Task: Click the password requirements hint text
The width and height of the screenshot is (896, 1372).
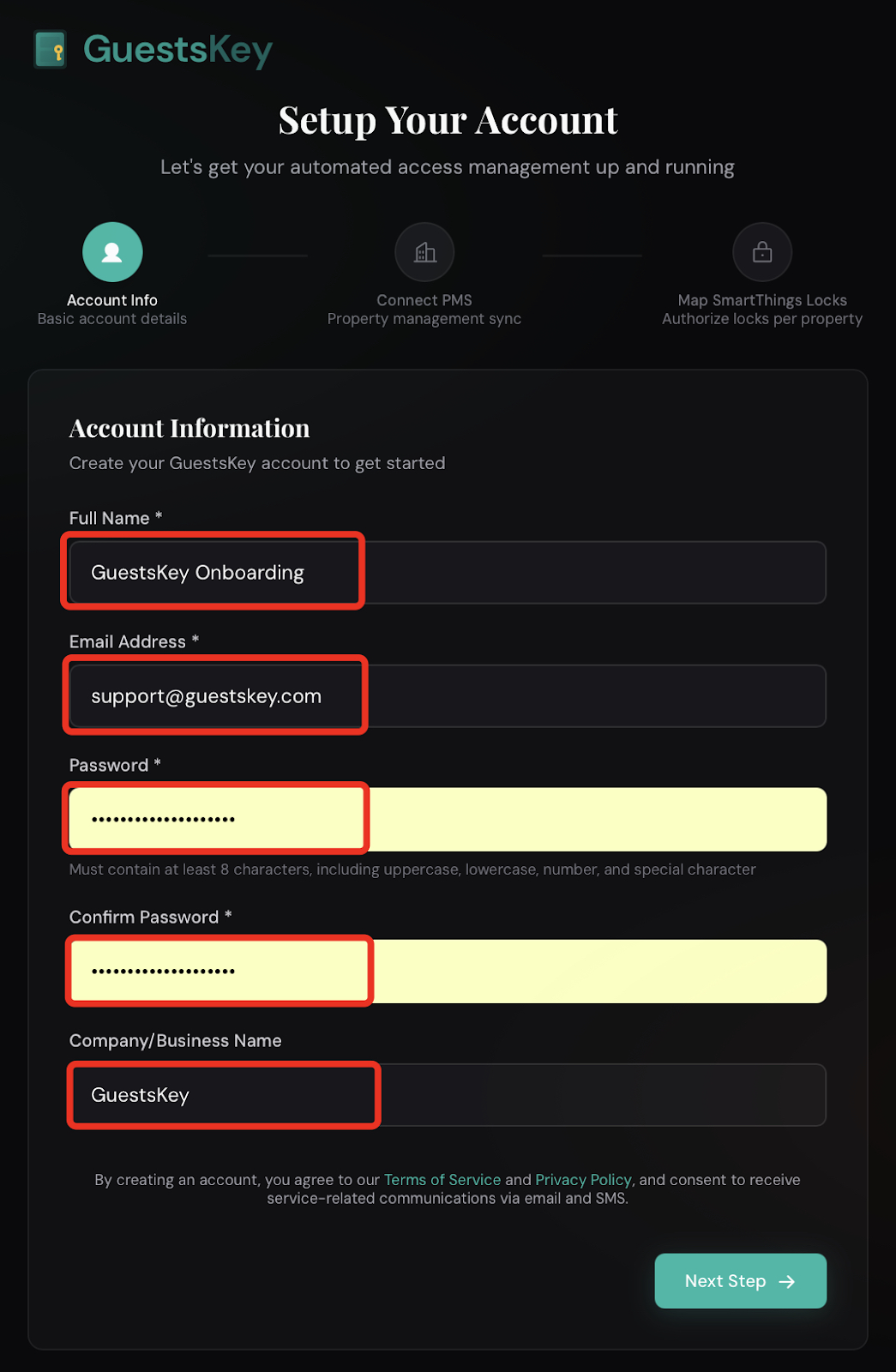Action: click(412, 869)
